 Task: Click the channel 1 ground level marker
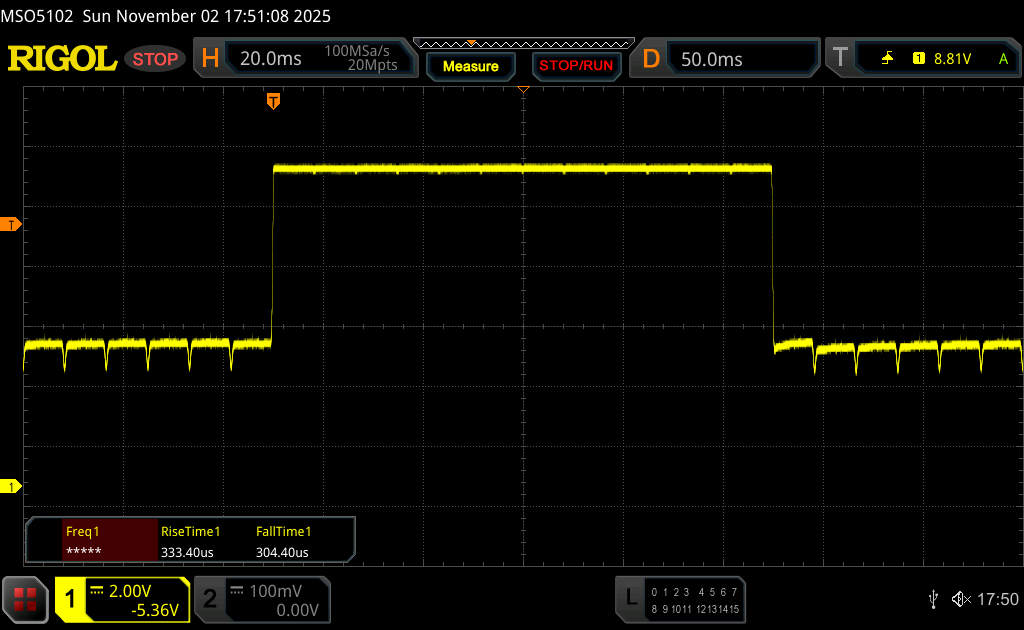12,487
